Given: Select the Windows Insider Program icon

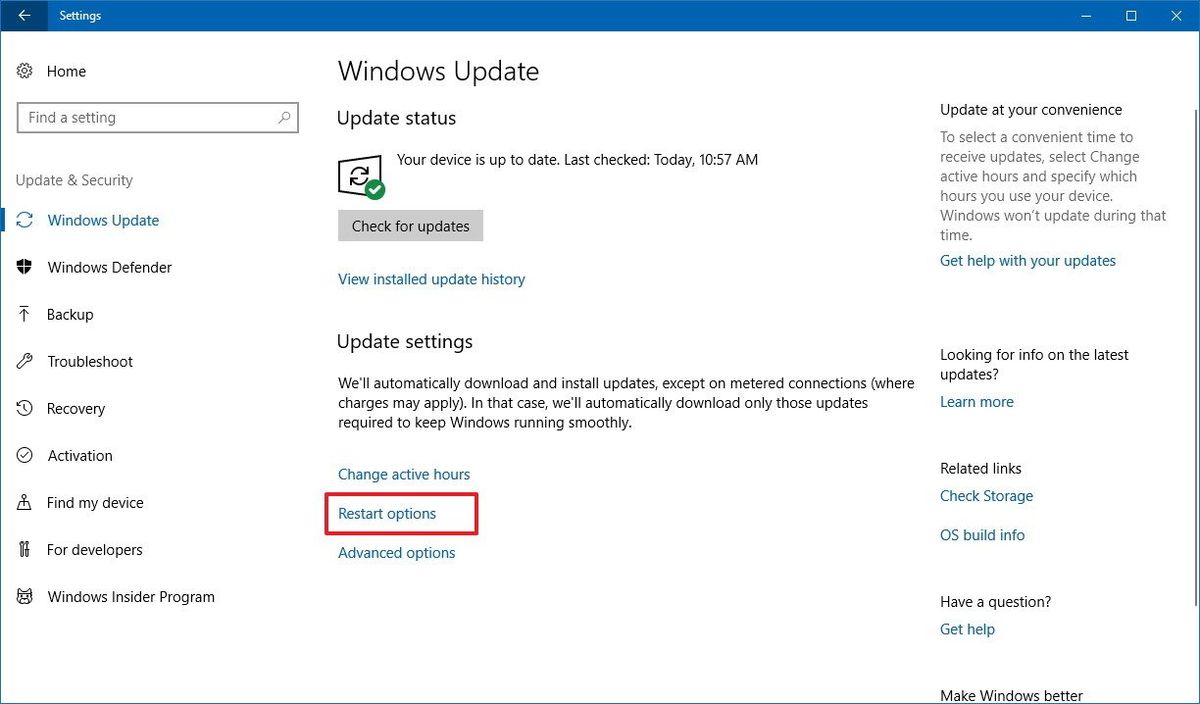Looking at the screenshot, I should [27, 596].
